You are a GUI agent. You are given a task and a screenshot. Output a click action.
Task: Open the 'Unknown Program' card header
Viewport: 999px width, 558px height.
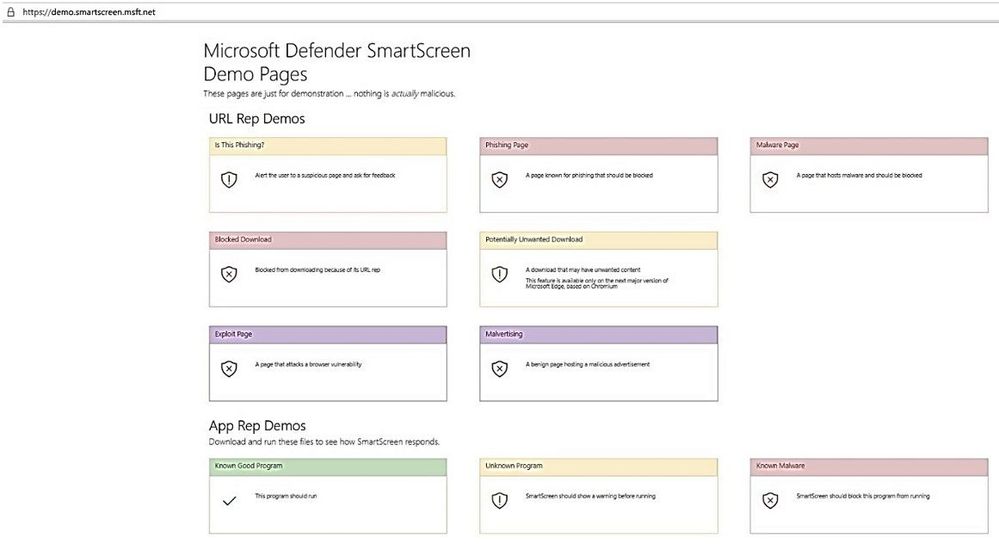pos(599,466)
